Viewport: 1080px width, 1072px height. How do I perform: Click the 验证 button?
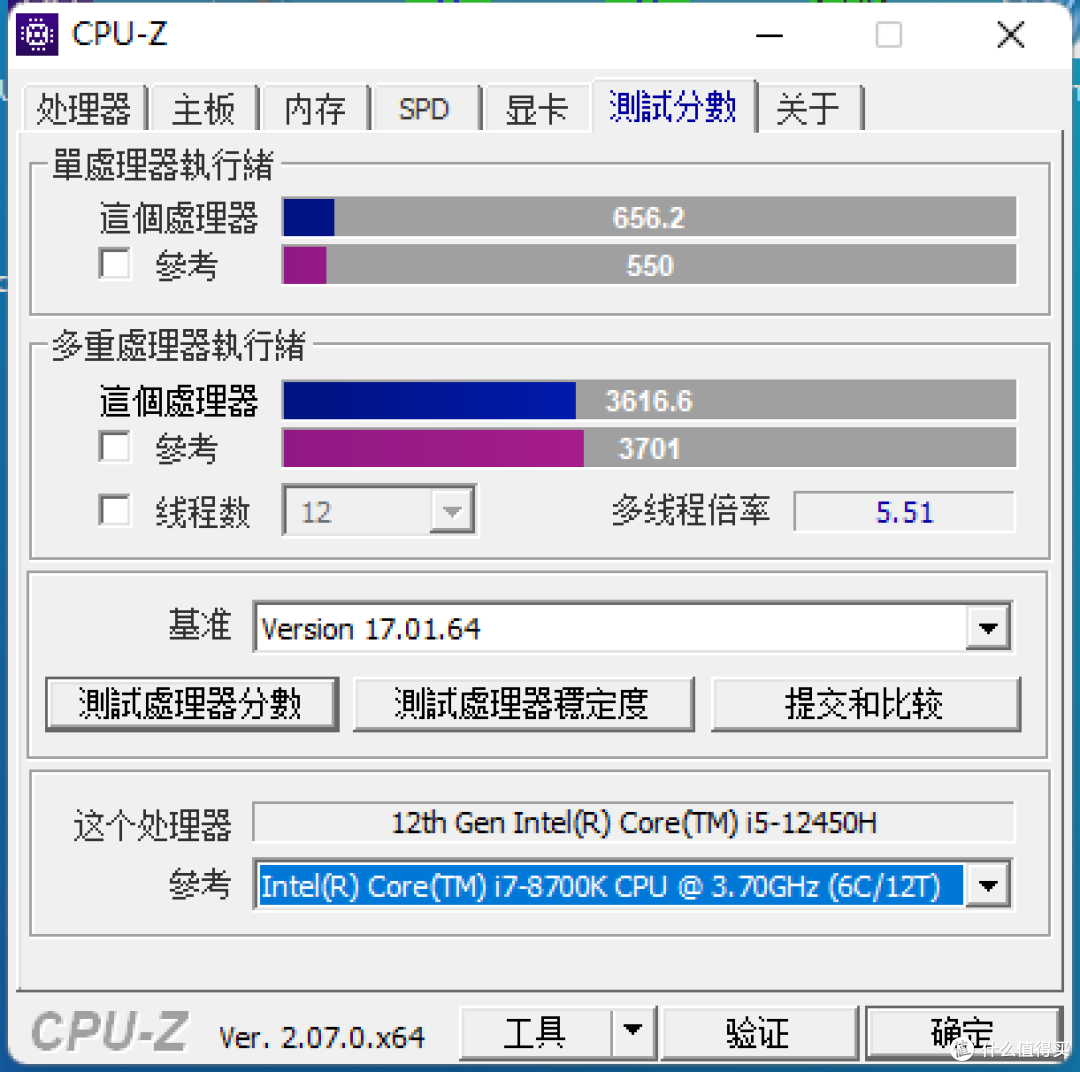pos(759,1032)
